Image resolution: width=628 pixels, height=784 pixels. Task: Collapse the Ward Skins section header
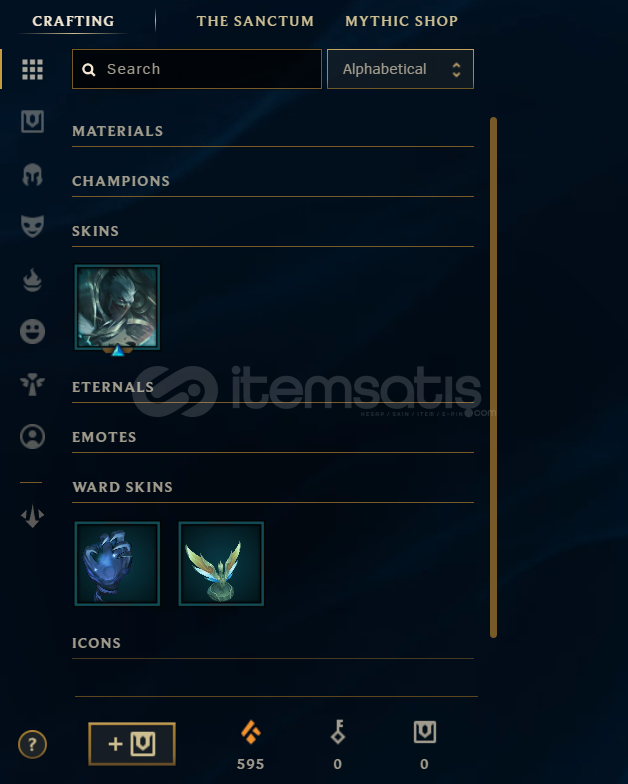(x=273, y=488)
